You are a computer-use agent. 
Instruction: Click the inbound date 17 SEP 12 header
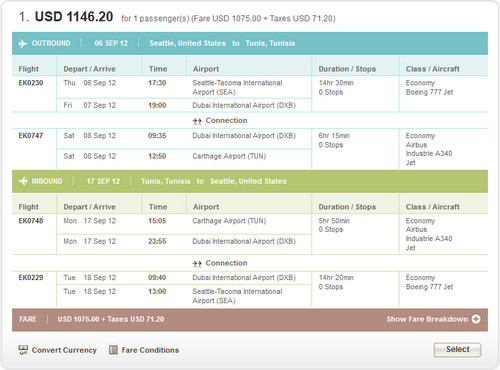pos(103,181)
